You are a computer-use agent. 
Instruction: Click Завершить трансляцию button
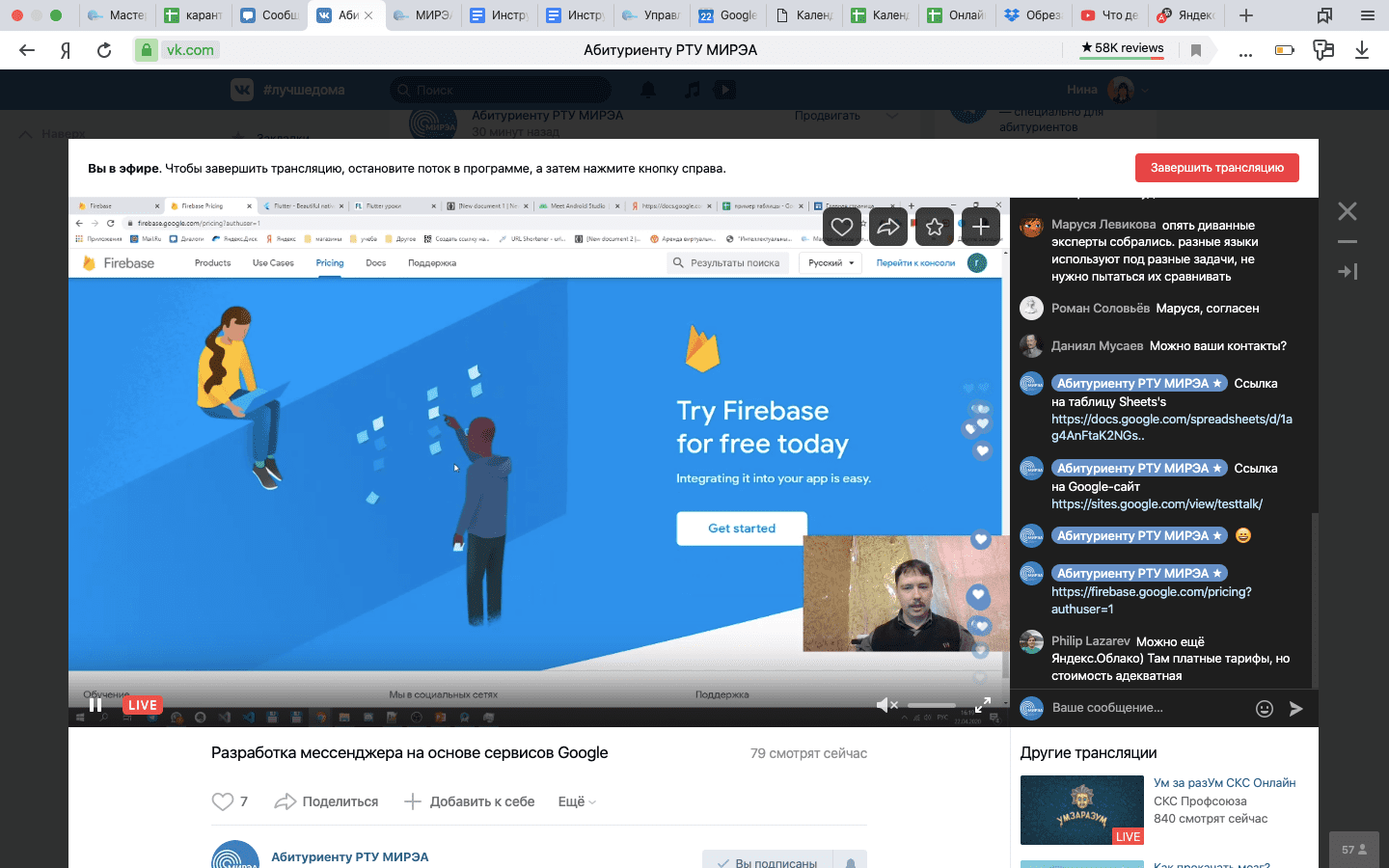click(1217, 168)
